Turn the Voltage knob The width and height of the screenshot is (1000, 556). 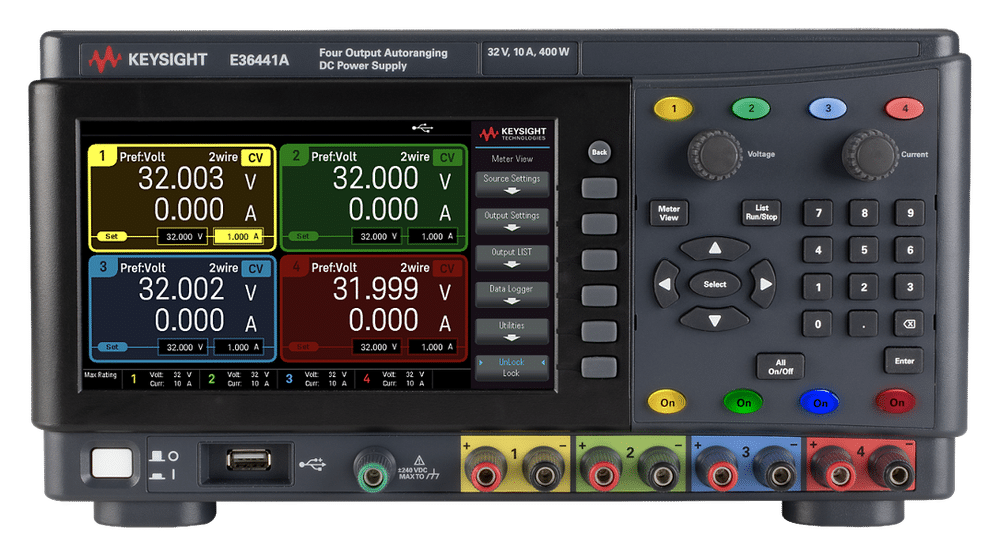pyautogui.click(x=715, y=155)
